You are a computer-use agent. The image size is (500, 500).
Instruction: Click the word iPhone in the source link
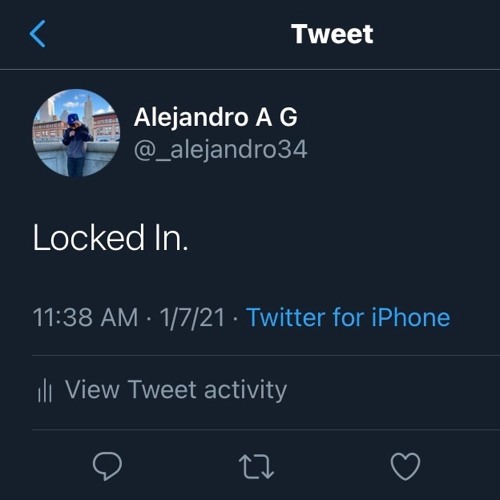click(410, 317)
